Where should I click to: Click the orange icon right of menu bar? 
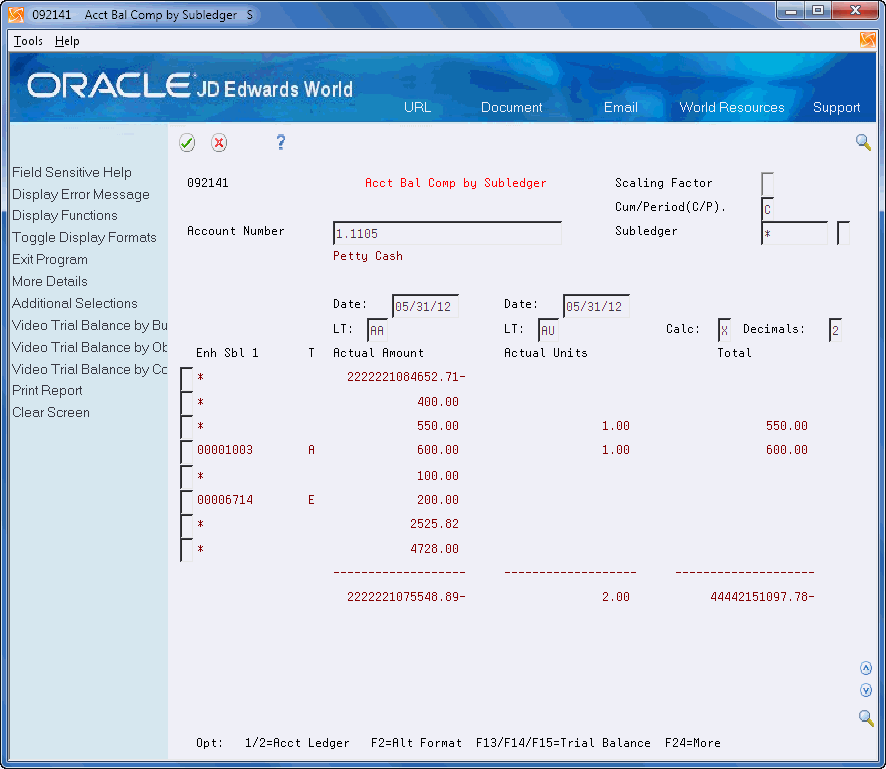click(x=867, y=40)
